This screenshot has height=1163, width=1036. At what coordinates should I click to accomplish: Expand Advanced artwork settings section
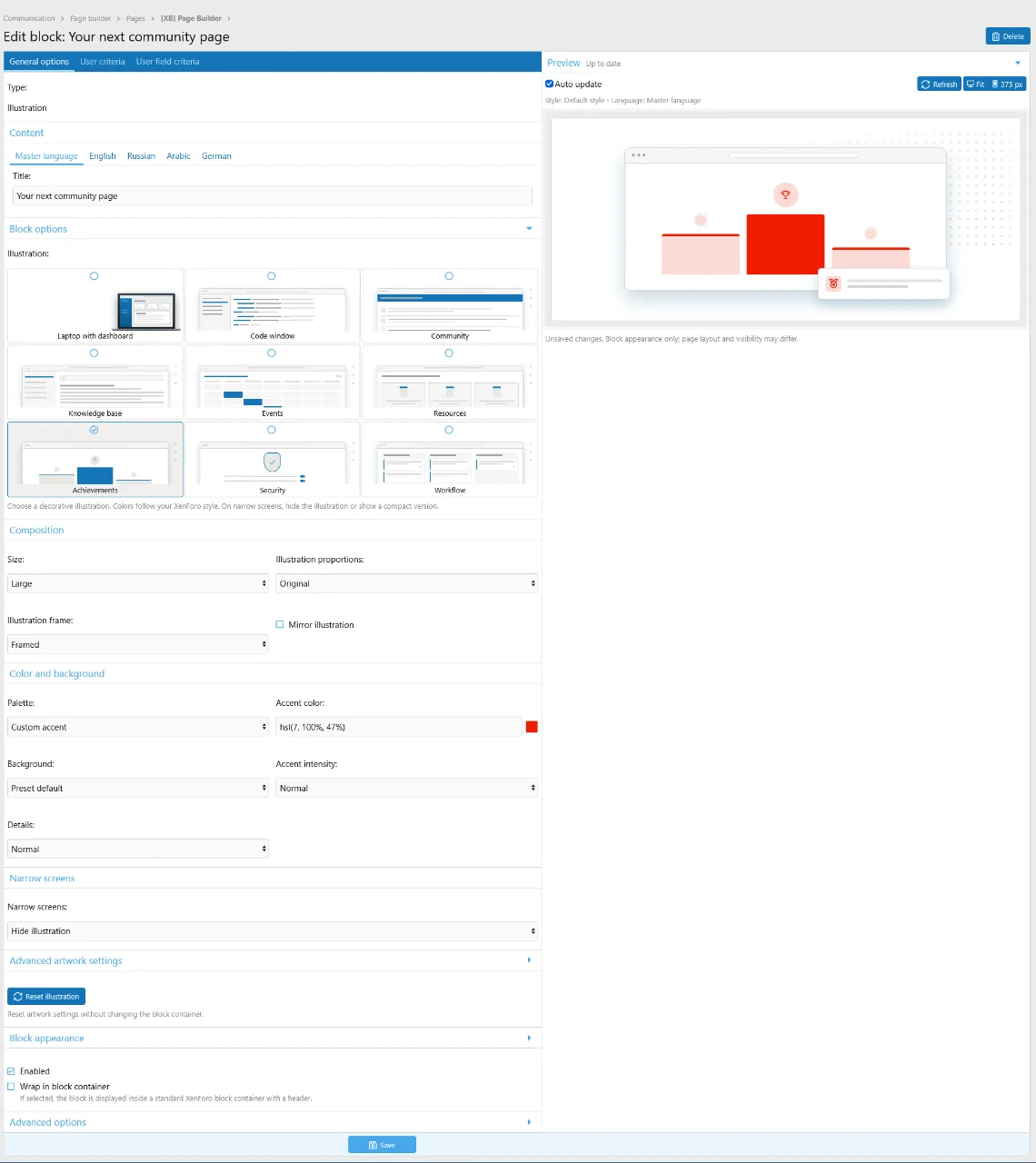[x=529, y=959]
